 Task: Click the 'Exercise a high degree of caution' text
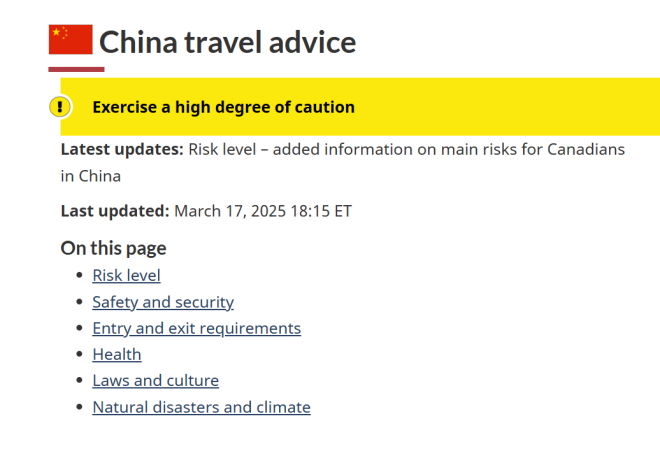pyautogui.click(x=224, y=107)
